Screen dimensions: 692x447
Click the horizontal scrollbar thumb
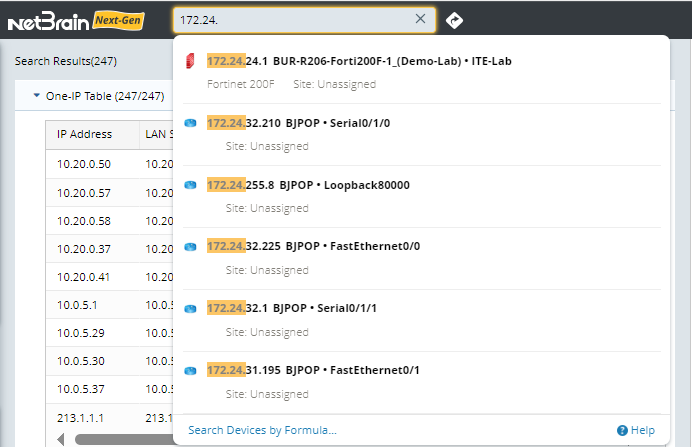[125, 439]
